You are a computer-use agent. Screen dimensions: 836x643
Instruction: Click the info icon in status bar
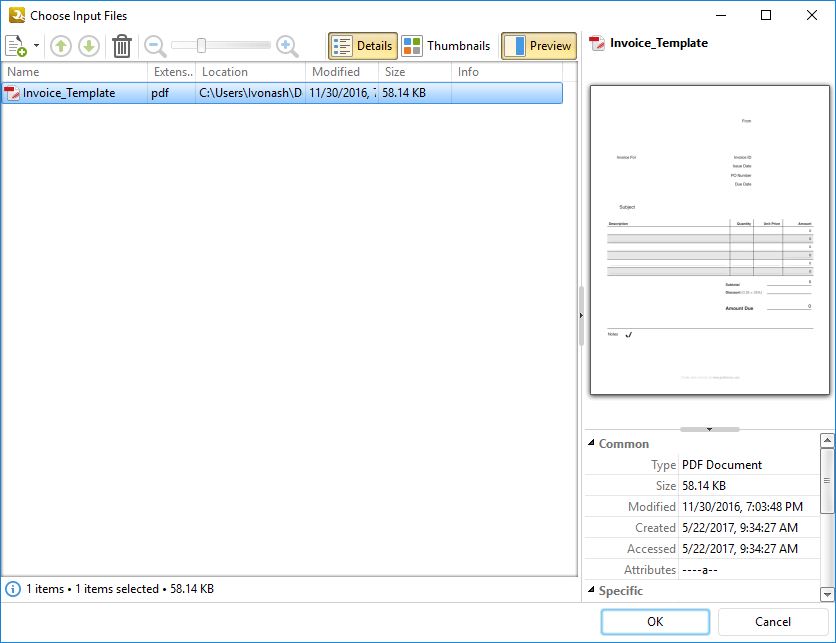pos(14,589)
